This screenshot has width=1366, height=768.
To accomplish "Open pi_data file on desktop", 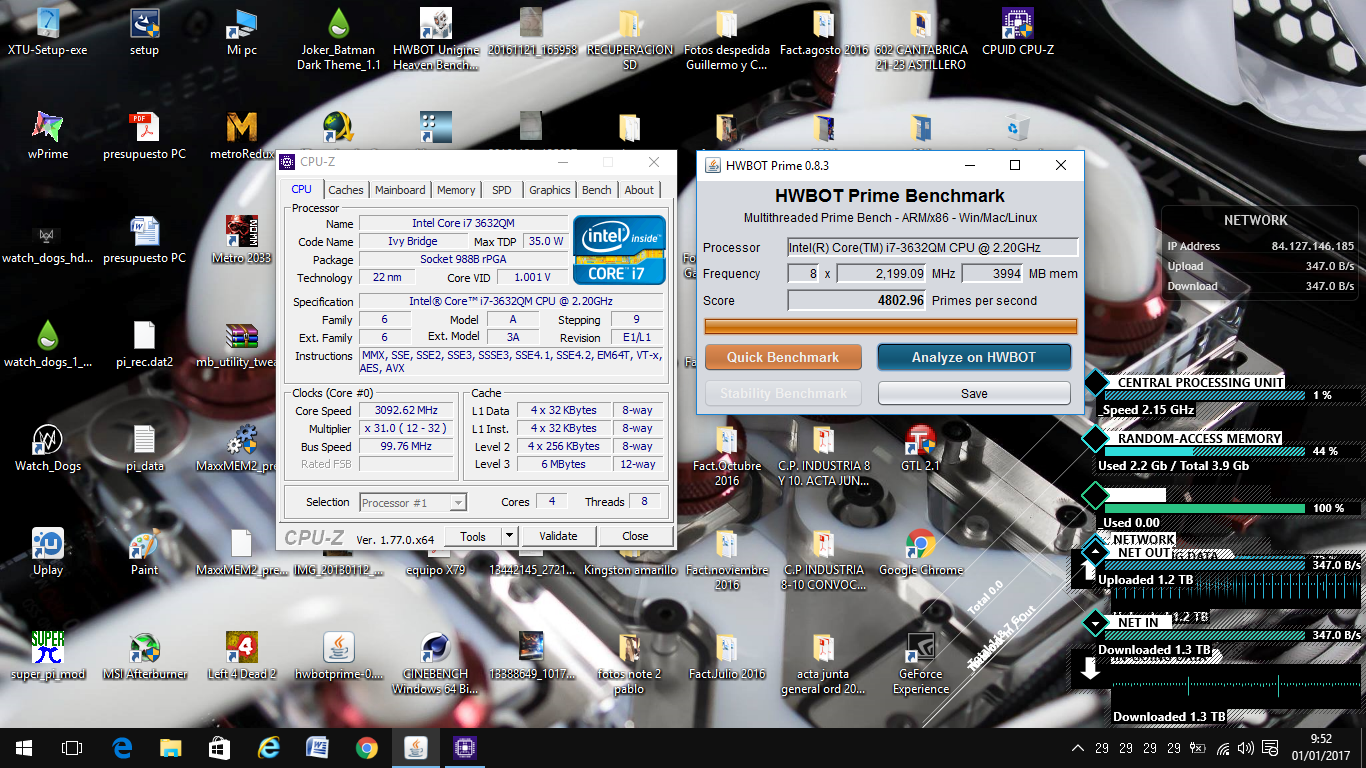I will (x=145, y=448).
